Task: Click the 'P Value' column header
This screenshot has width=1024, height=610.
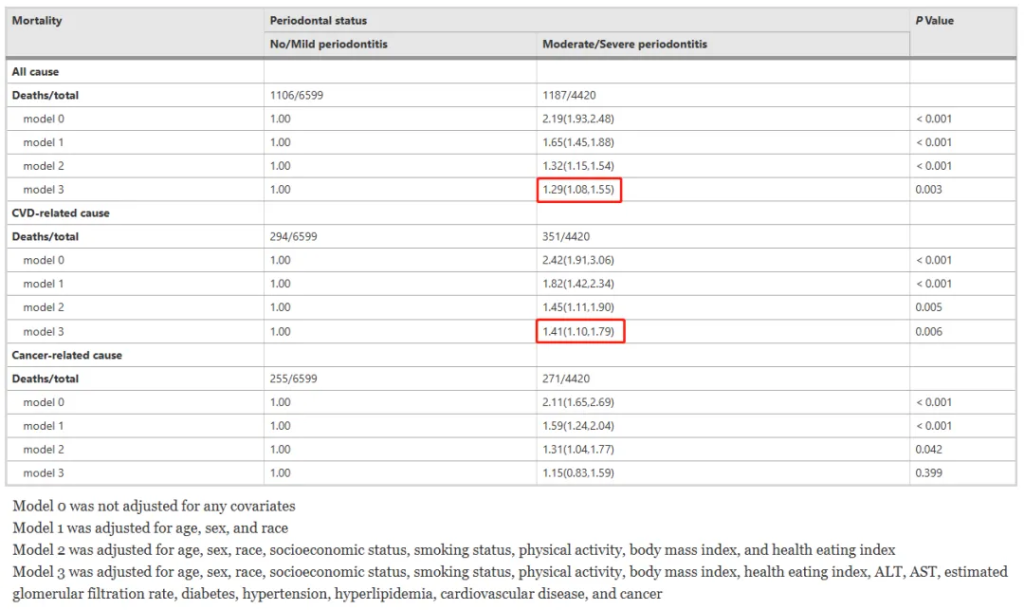Action: pyautogui.click(x=934, y=20)
